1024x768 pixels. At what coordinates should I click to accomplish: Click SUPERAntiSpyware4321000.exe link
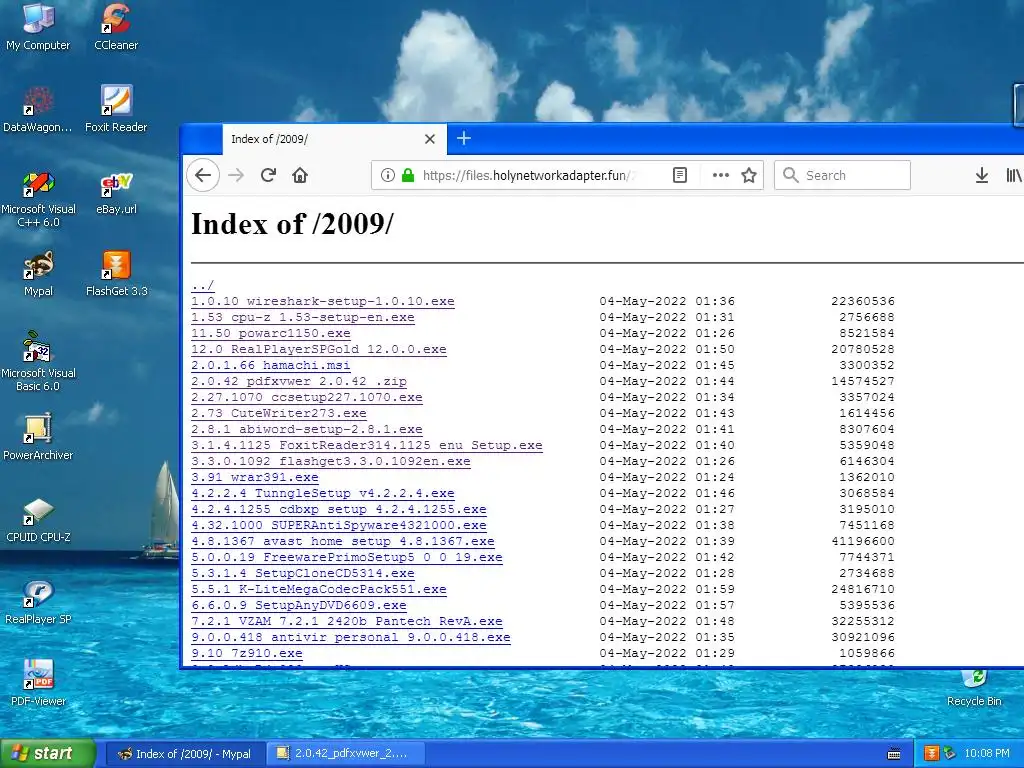coord(338,525)
